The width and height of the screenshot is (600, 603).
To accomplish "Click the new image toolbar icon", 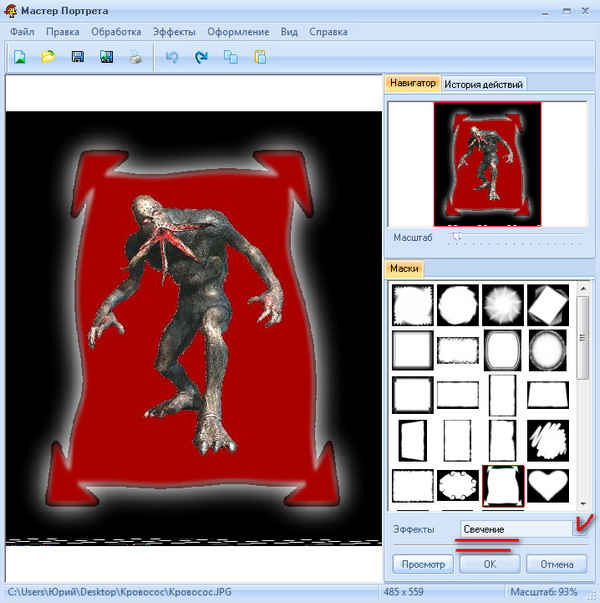I will tap(20, 57).
